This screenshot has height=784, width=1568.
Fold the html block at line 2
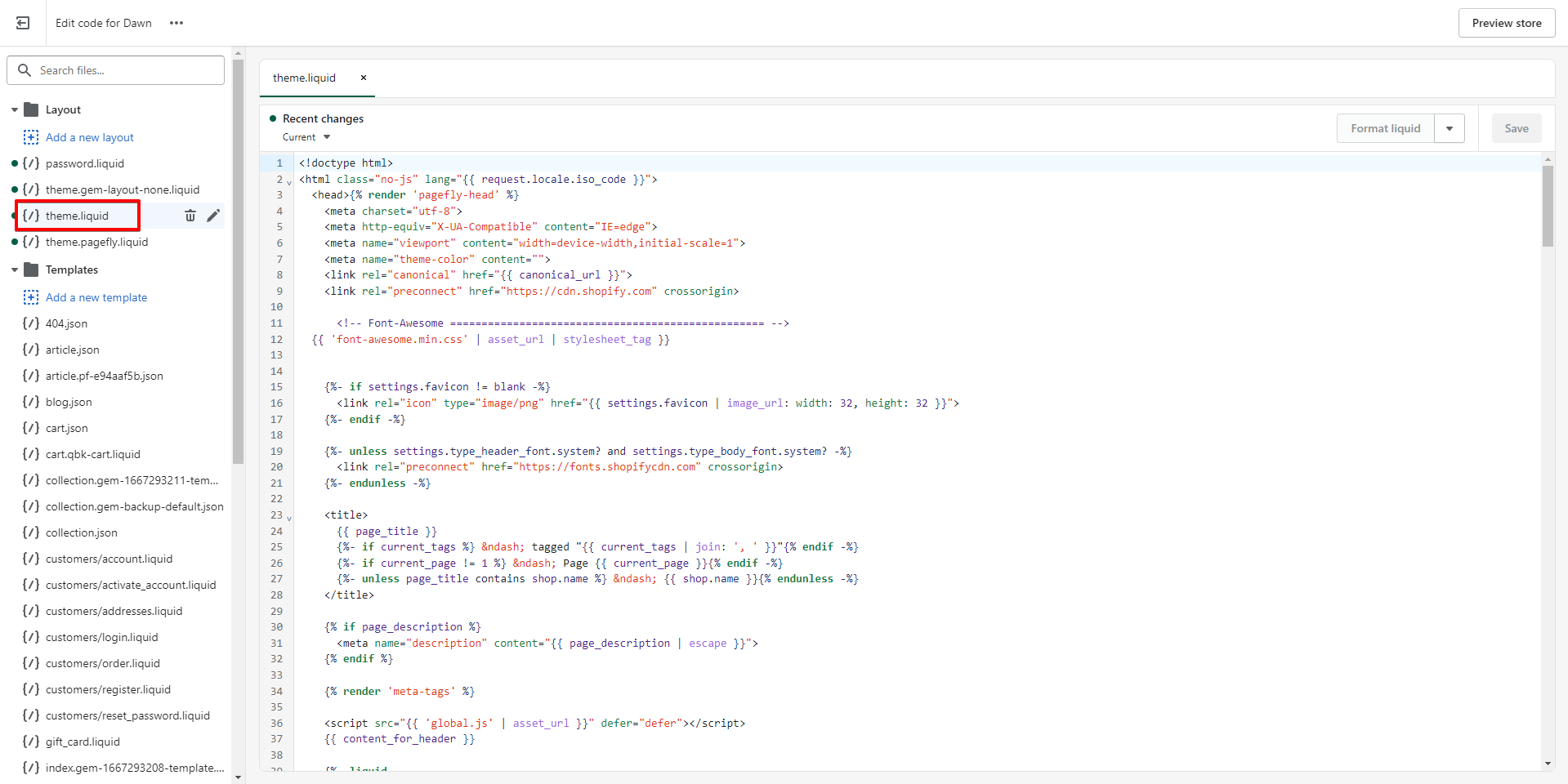click(x=289, y=181)
